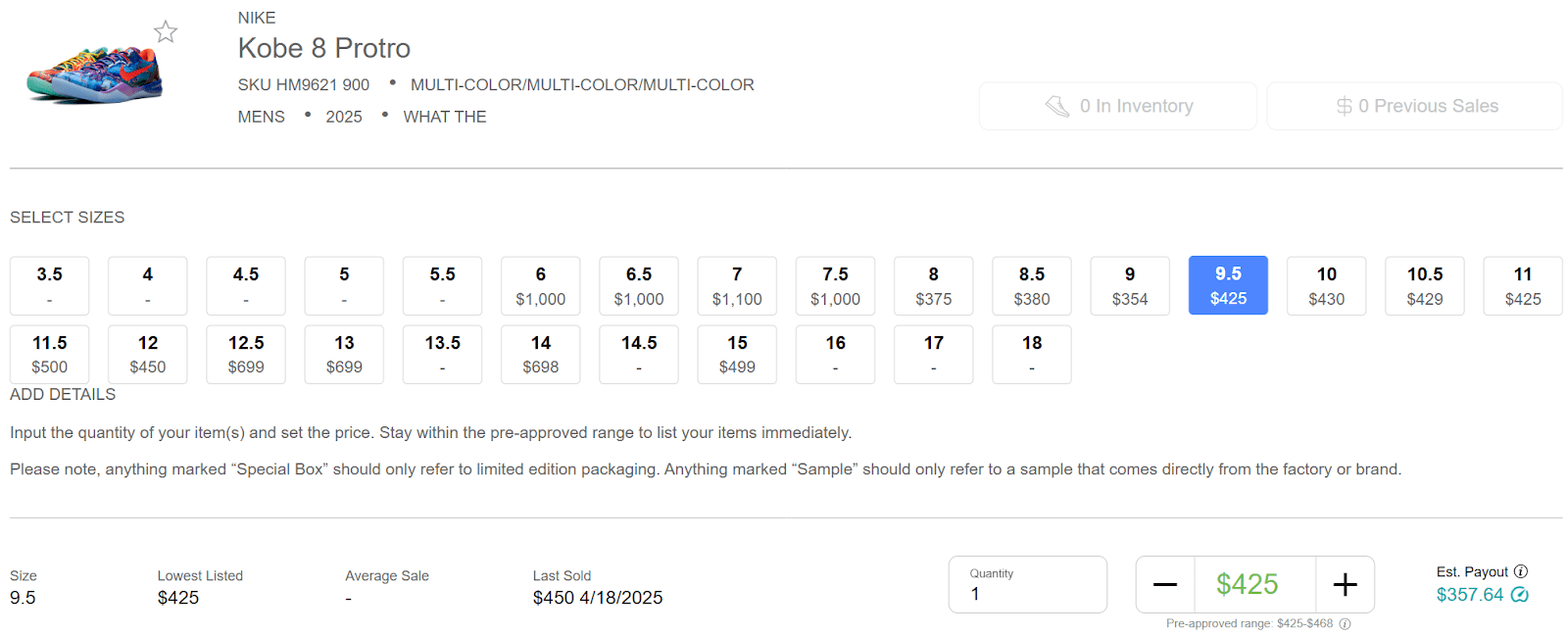Click the sneaker icon in 0 In Inventory
The width and height of the screenshot is (1568, 636).
coord(1057,106)
